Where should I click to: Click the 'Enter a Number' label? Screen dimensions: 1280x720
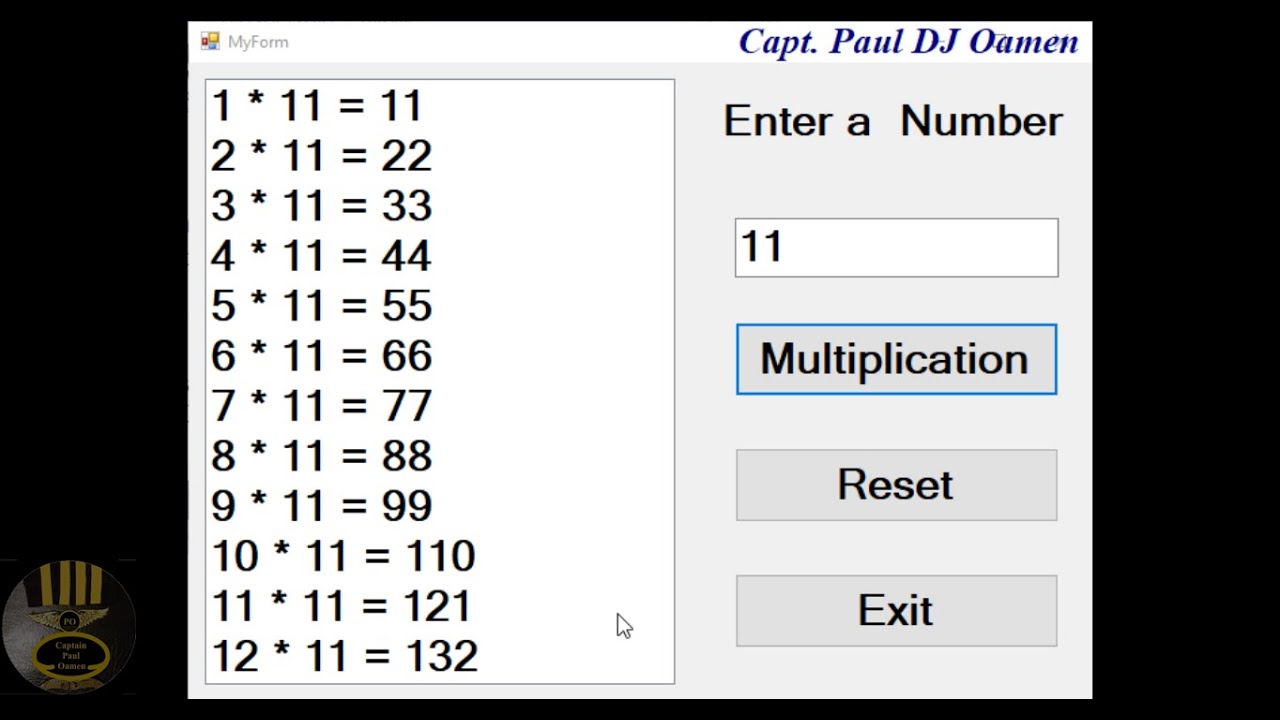893,121
